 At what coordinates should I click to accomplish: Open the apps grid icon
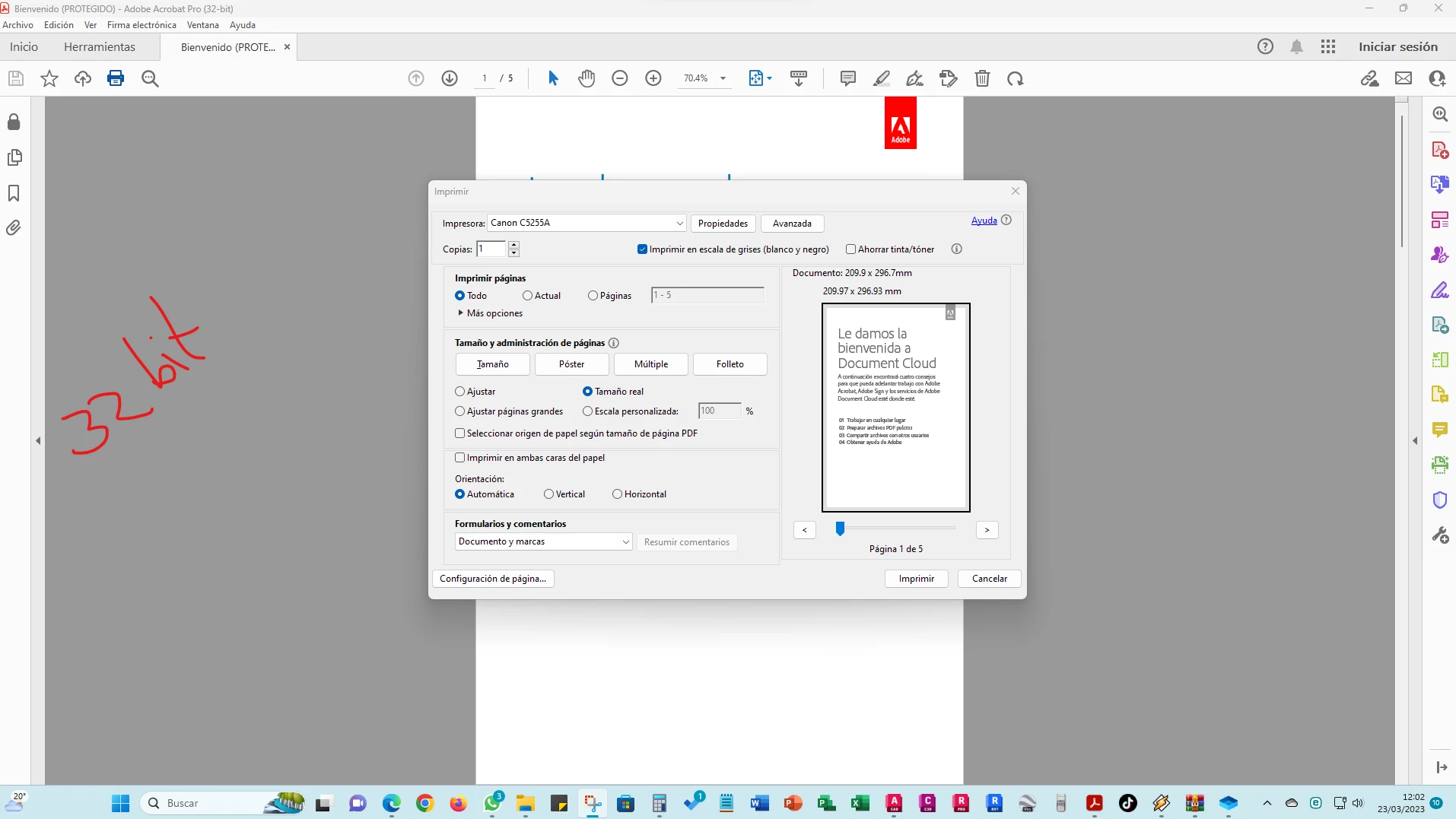(x=1328, y=46)
